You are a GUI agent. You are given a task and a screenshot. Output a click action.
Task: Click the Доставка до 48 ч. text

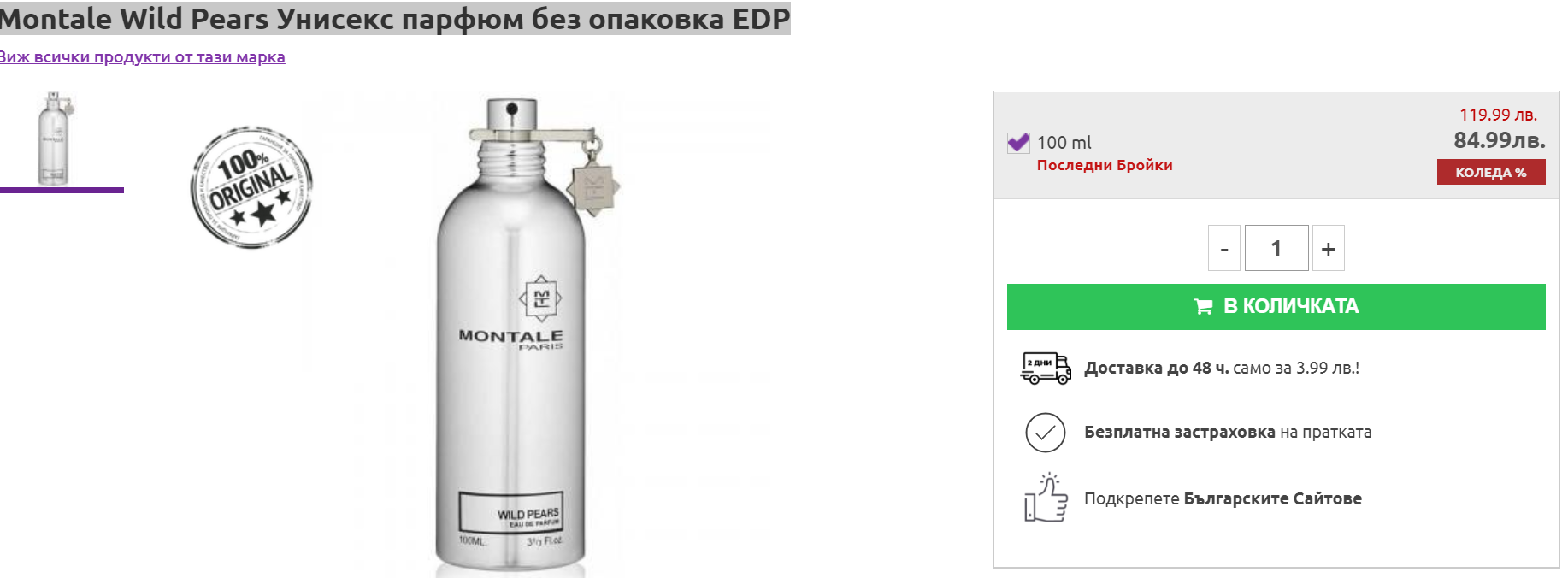[x=1157, y=369]
